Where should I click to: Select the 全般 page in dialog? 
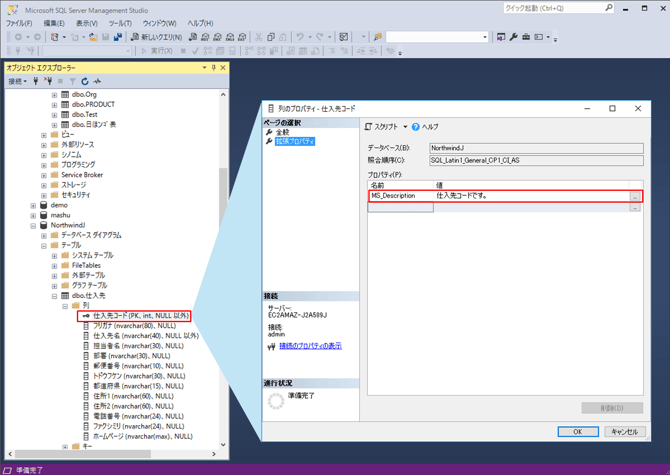pos(282,132)
